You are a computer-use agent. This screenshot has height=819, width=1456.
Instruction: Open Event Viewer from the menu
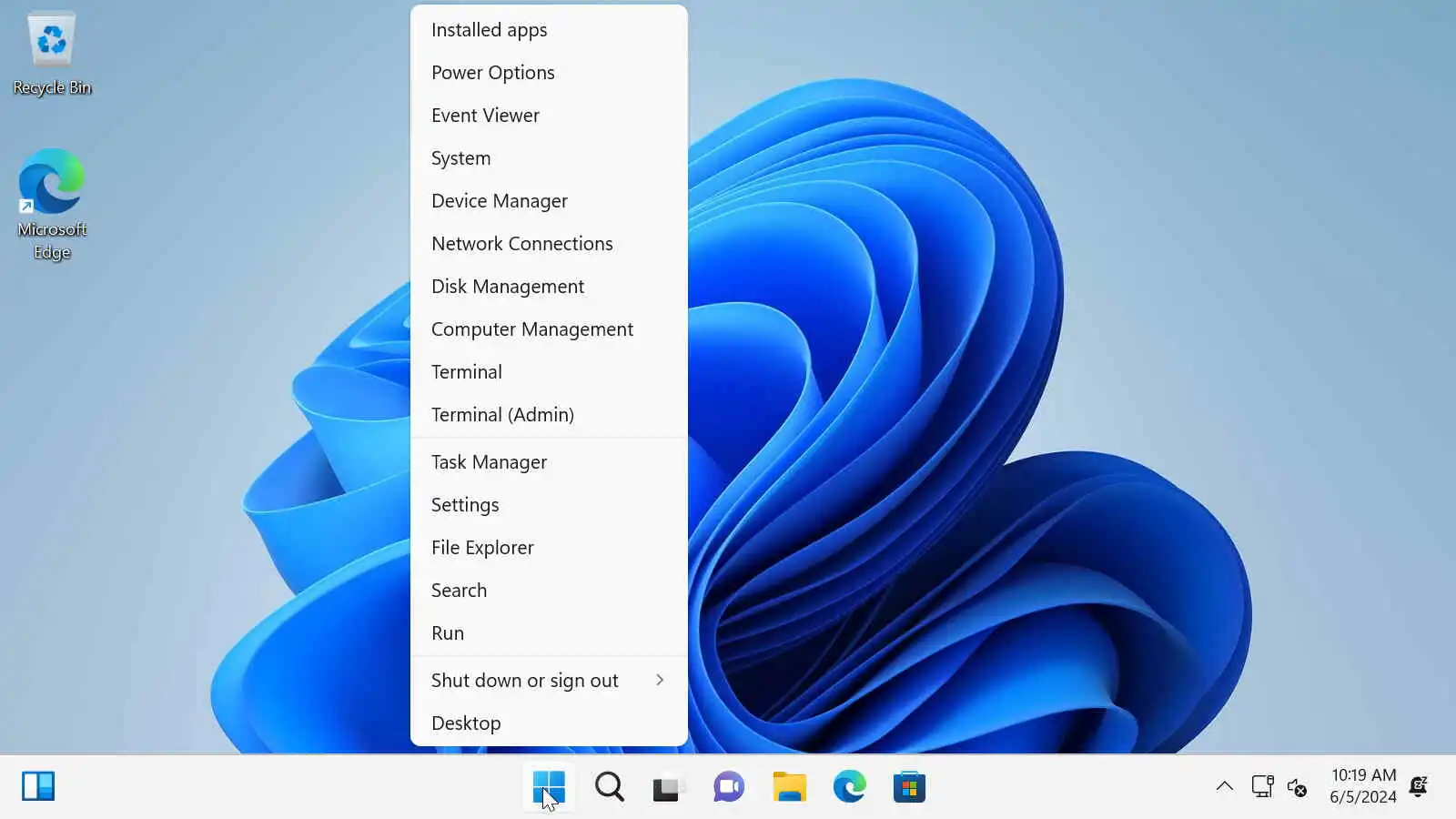click(x=549, y=116)
